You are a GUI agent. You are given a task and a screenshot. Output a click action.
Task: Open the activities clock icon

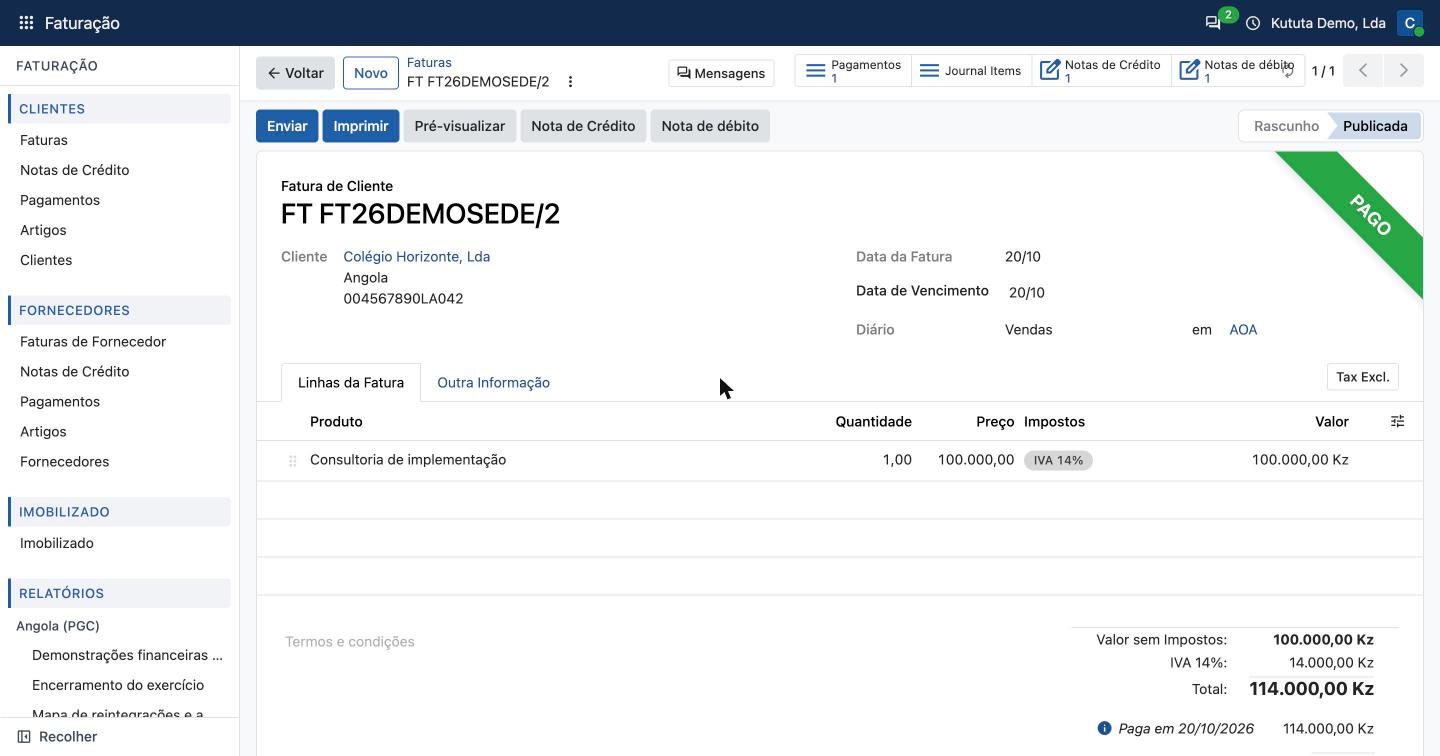[1253, 23]
